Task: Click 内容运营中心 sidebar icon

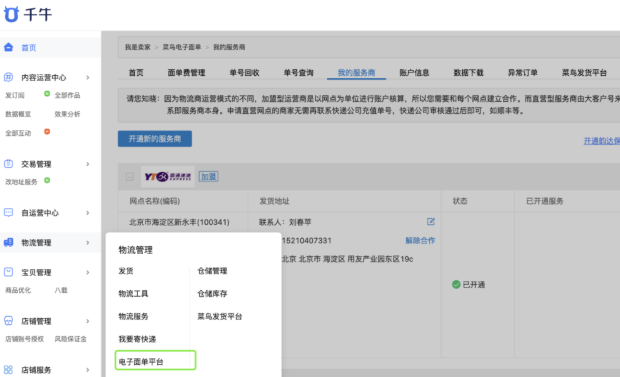Action: click(8, 77)
